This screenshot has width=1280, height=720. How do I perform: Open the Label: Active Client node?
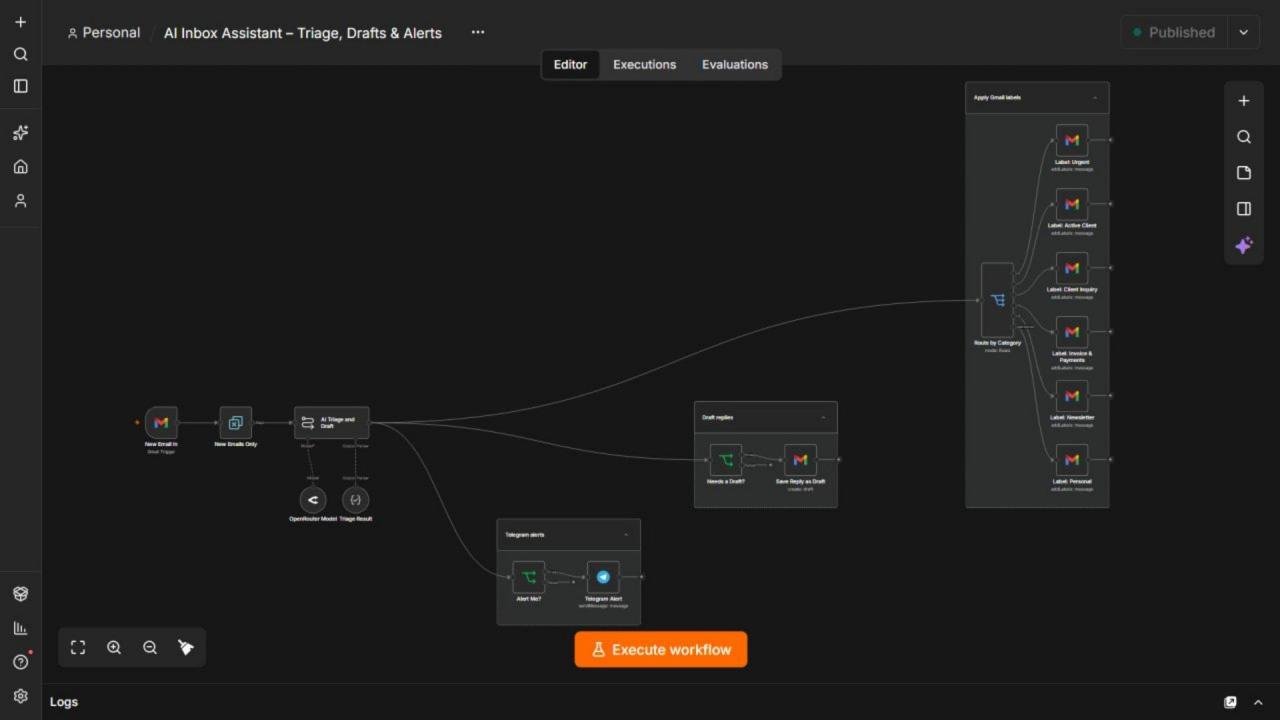[1072, 204]
